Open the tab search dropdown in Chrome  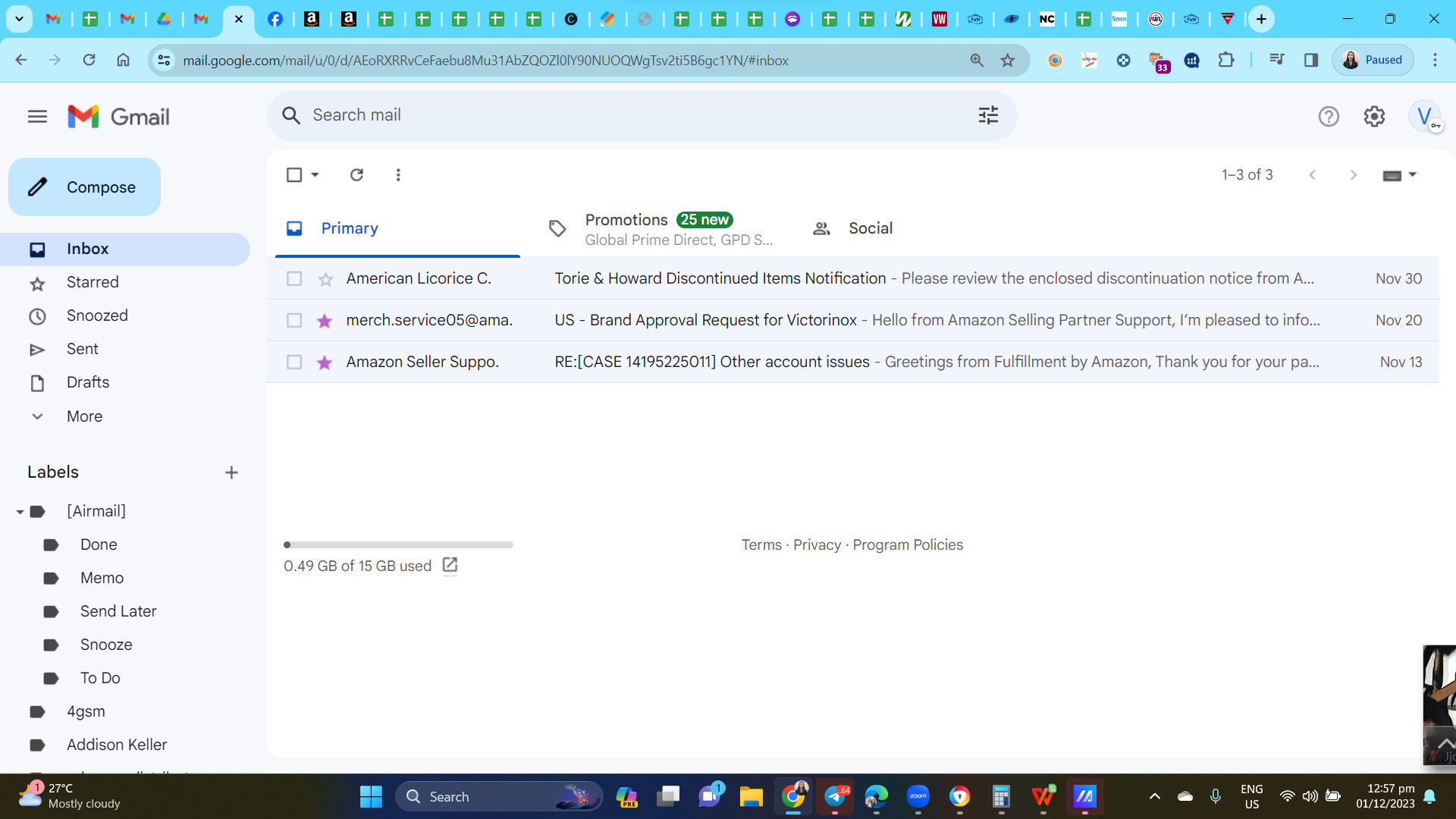point(19,19)
